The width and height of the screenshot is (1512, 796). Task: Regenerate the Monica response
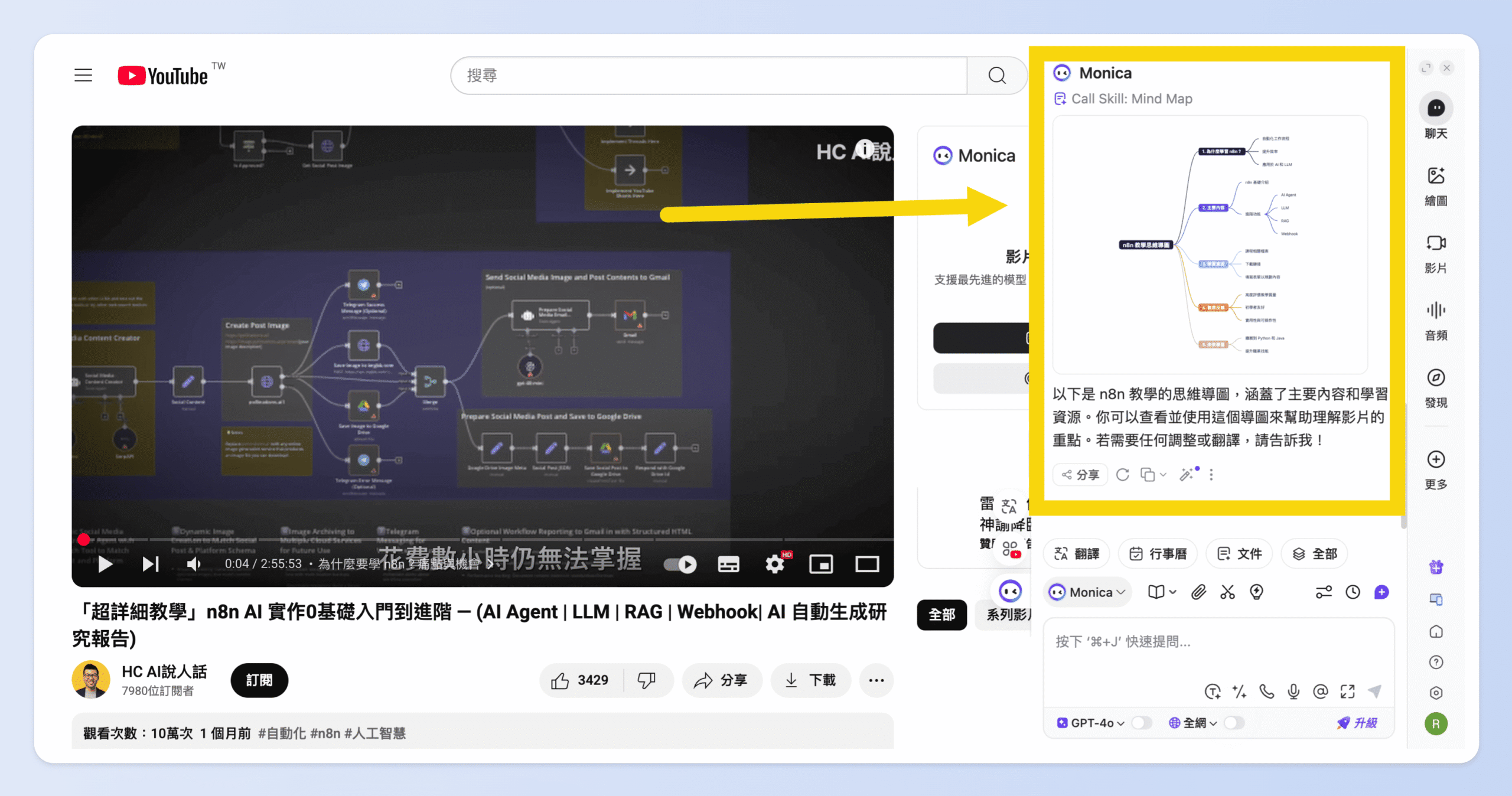click(1123, 475)
